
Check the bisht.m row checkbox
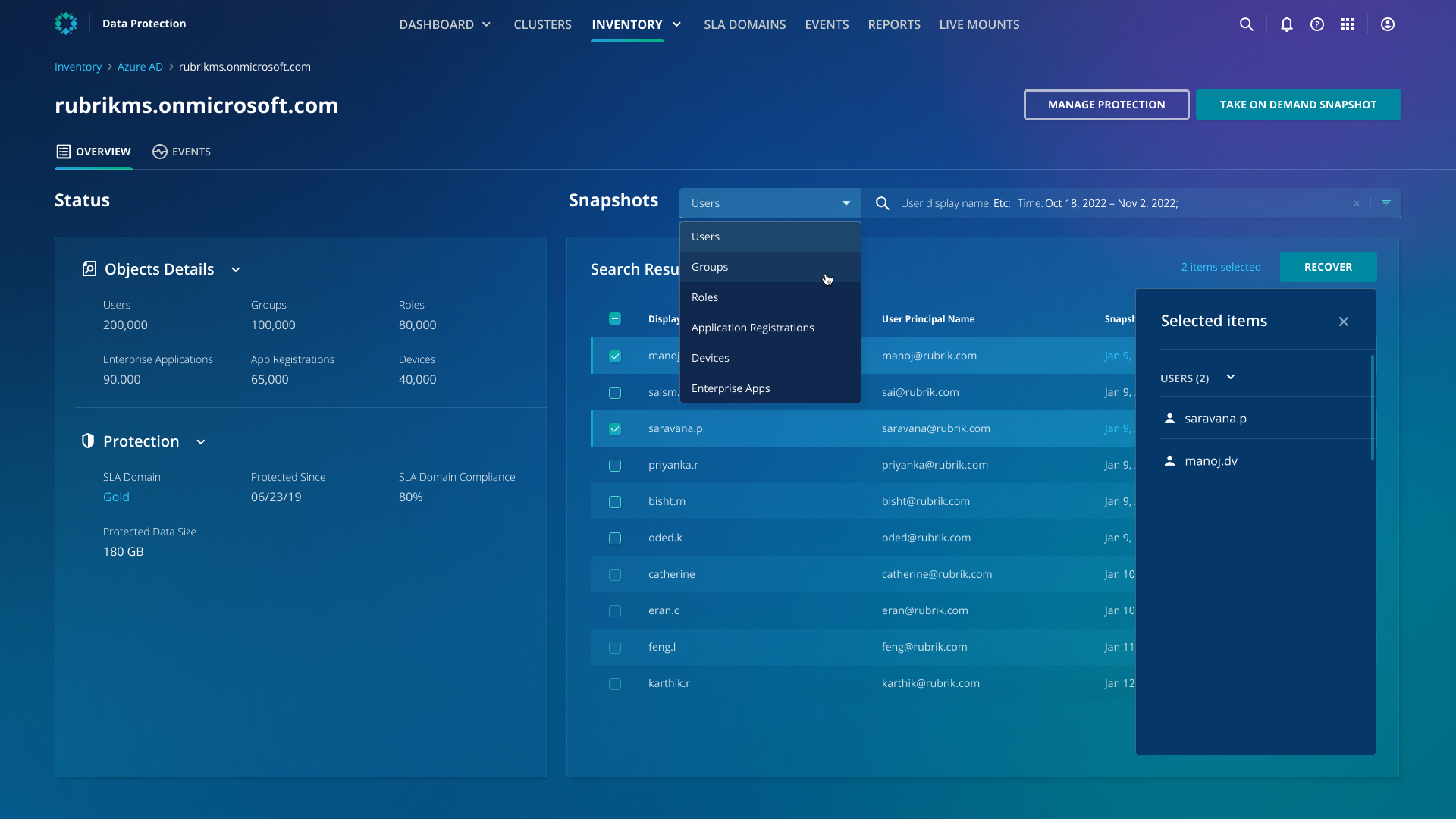tap(615, 502)
